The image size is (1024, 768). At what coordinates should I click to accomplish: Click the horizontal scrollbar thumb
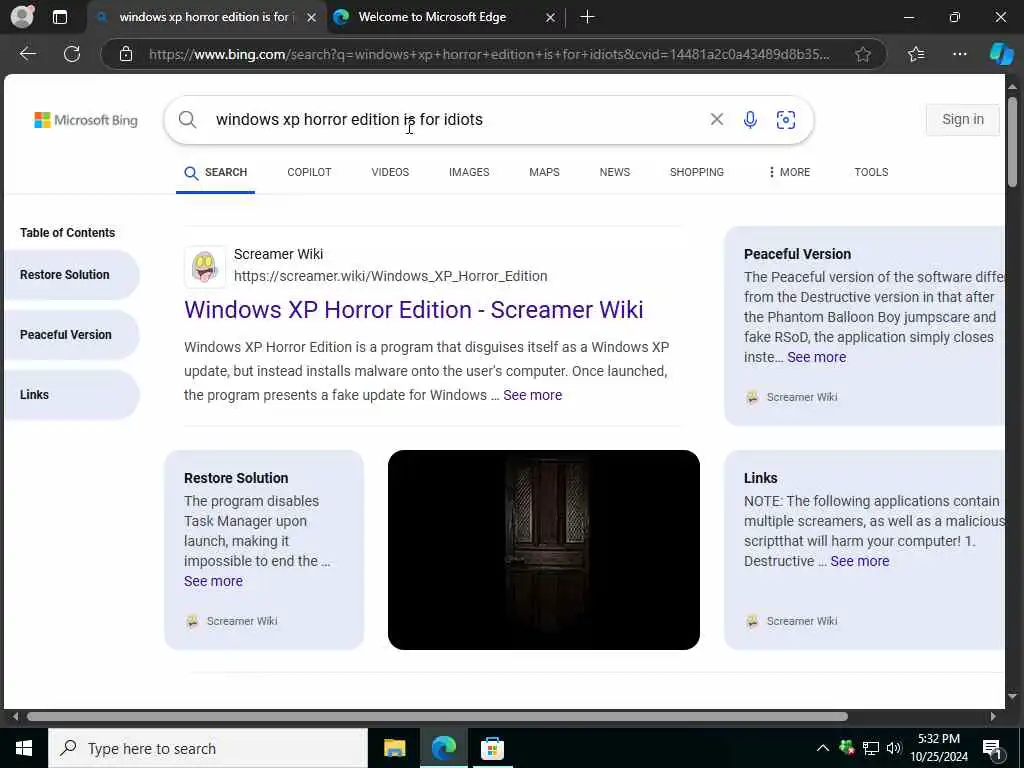click(x=438, y=716)
